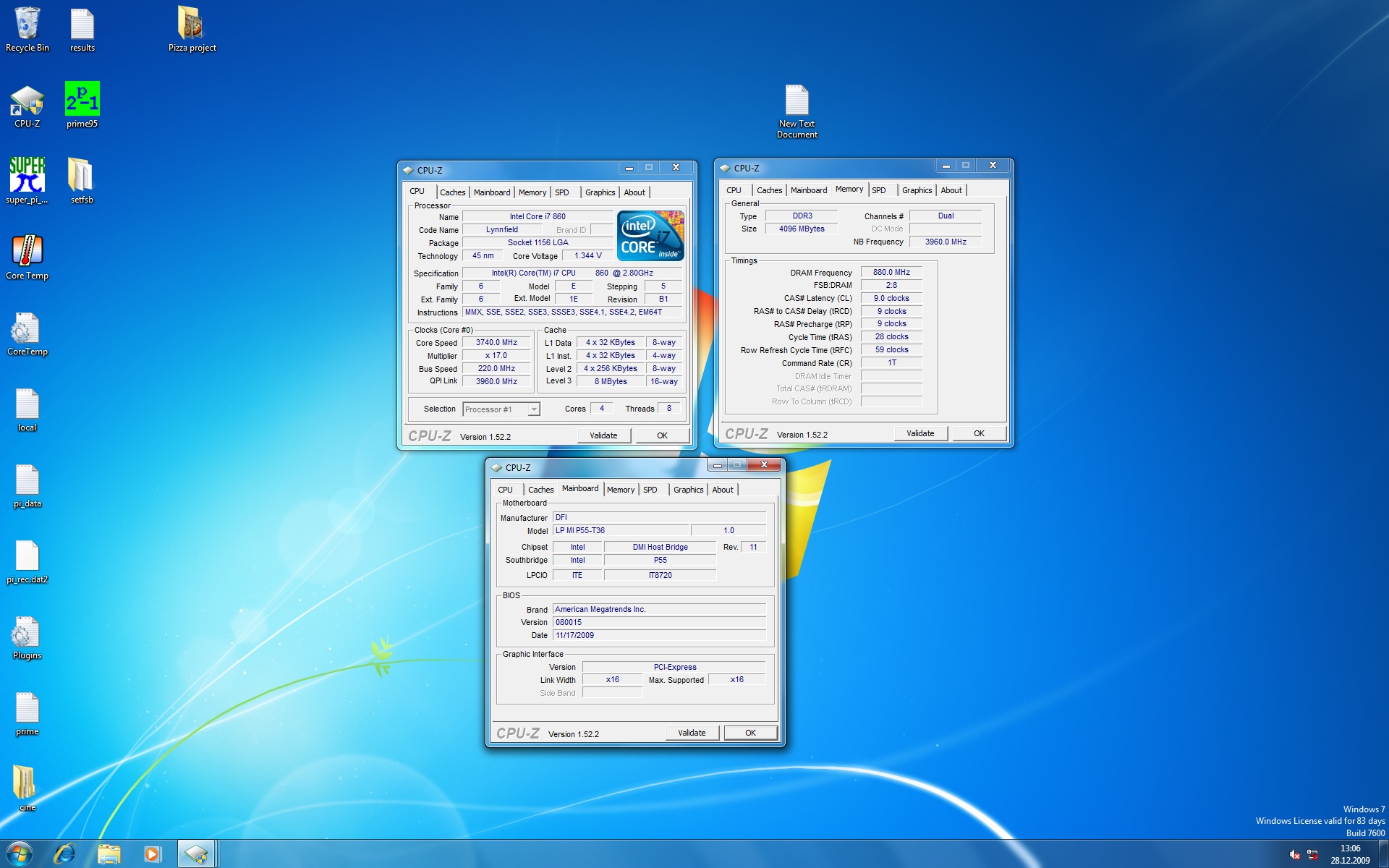Open Caches tab in Mainboard window
1389x868 pixels.
540,490
